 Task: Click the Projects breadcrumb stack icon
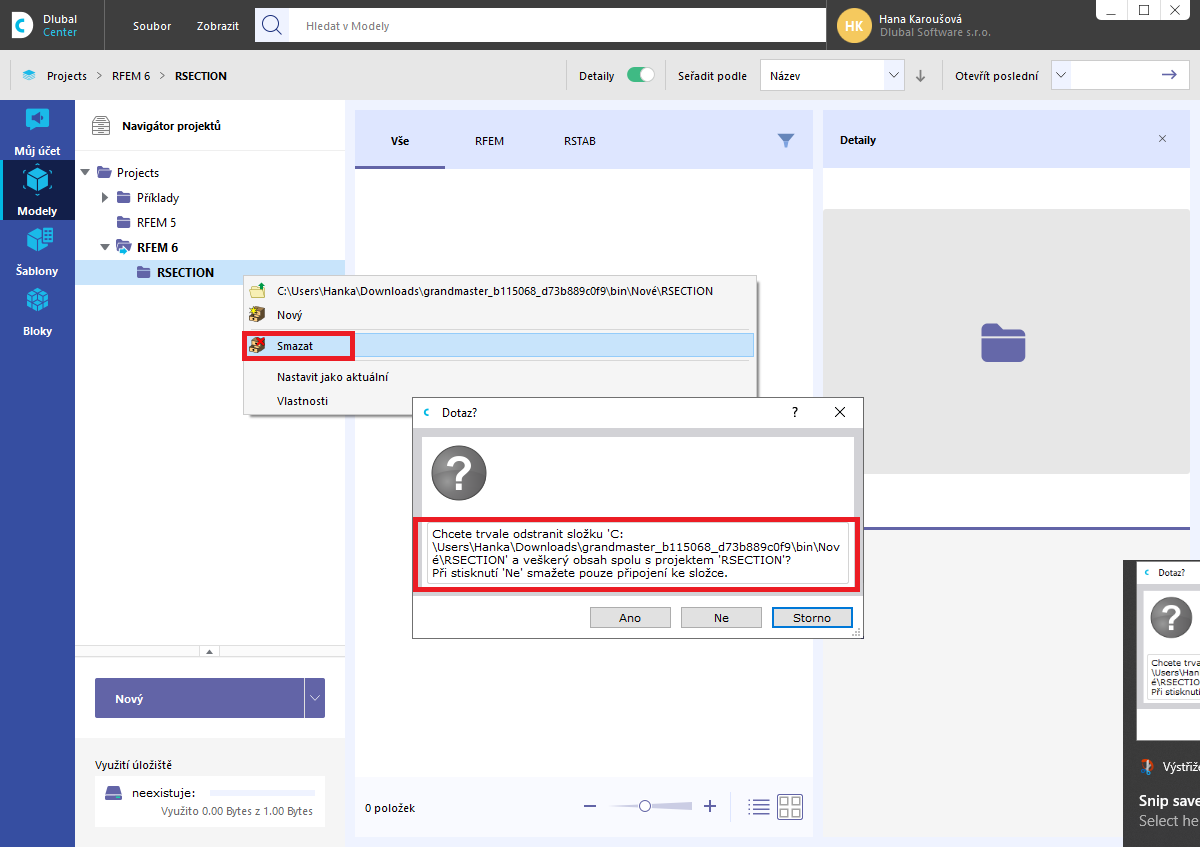[x=29, y=76]
